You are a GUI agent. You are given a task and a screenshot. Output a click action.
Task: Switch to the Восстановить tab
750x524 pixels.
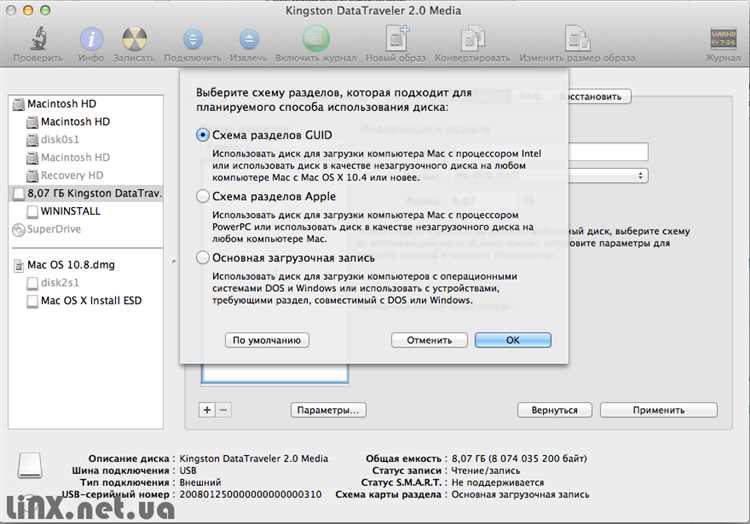600,97
